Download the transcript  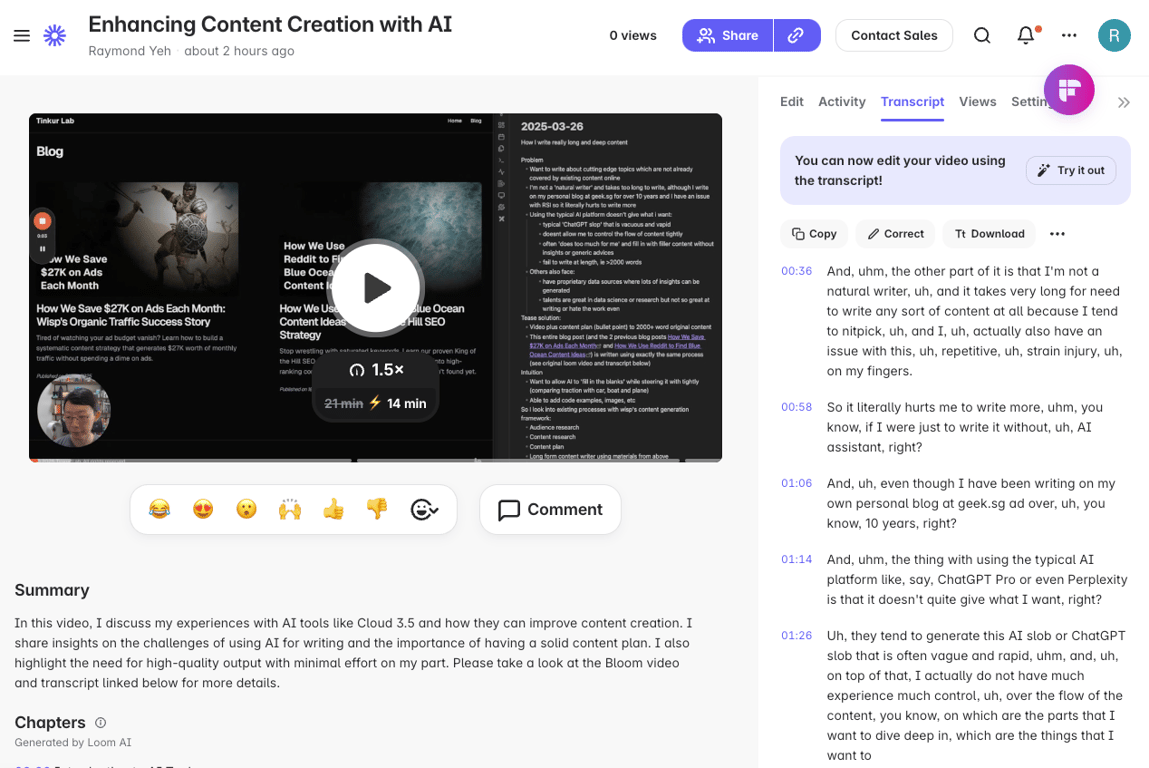[x=989, y=234]
